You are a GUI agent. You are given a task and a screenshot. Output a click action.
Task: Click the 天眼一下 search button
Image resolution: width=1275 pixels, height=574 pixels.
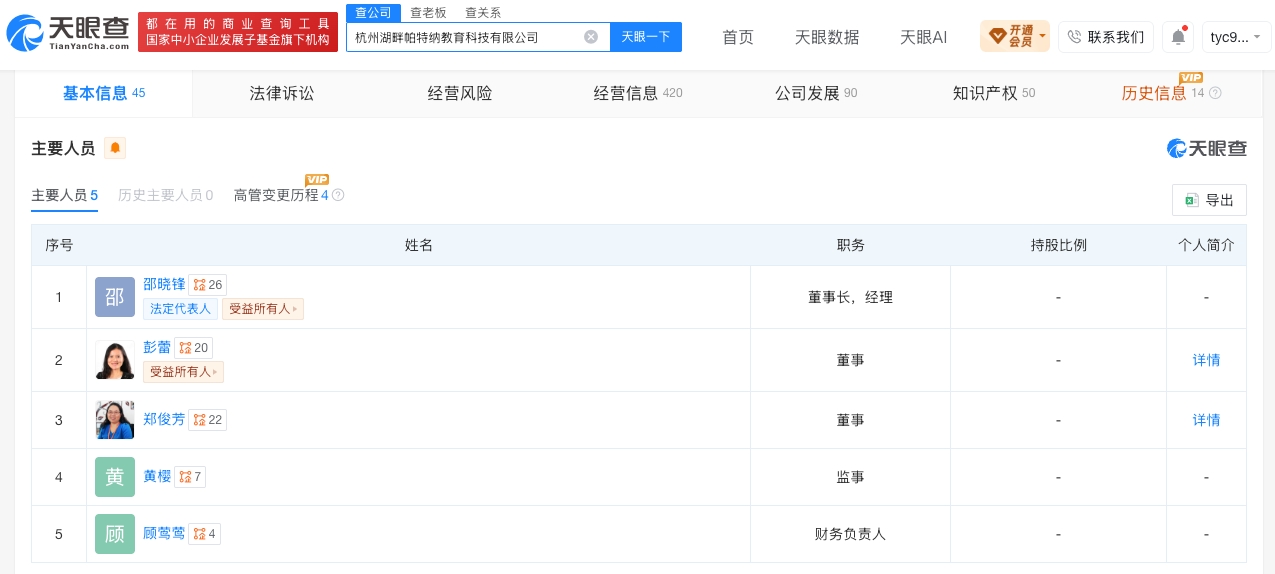pyautogui.click(x=646, y=37)
